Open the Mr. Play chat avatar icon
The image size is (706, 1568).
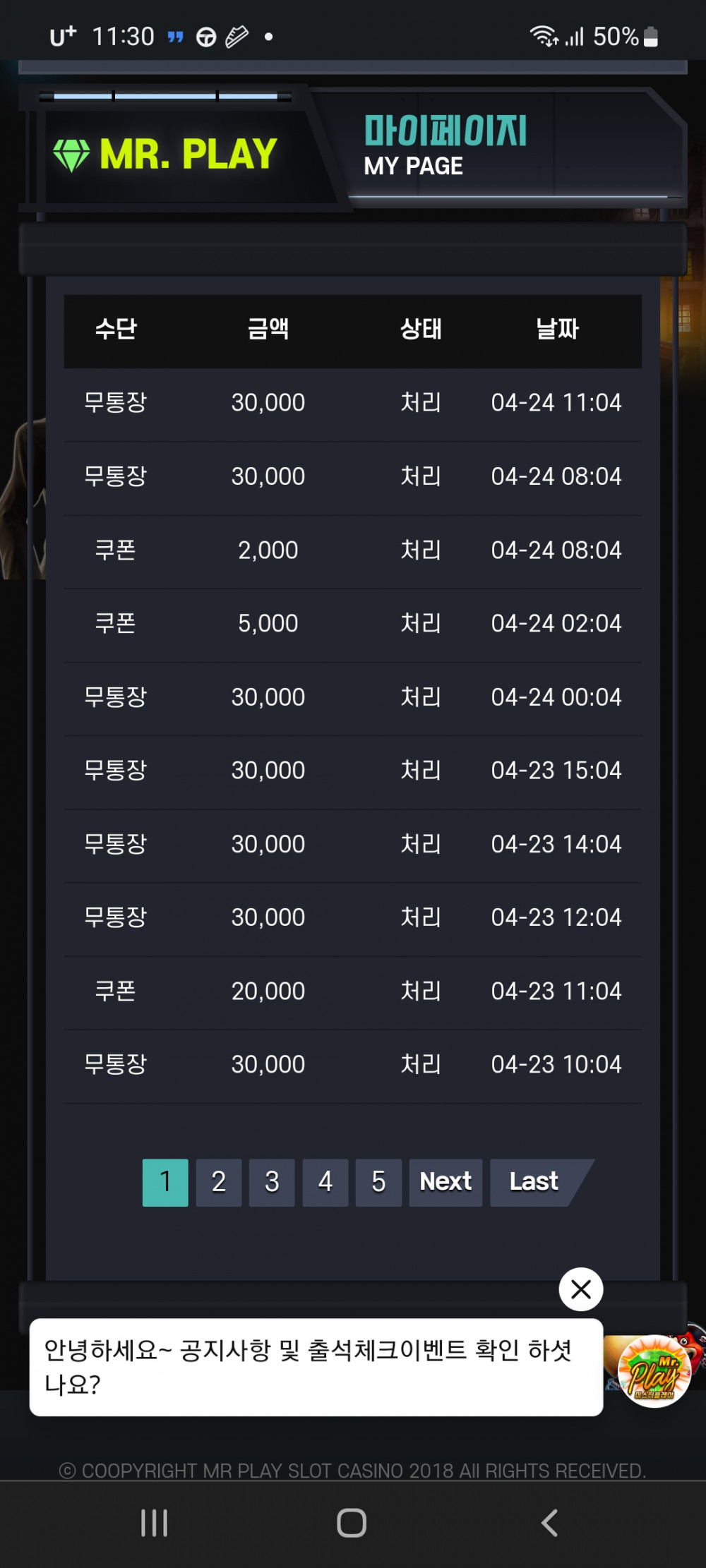[x=654, y=1370]
